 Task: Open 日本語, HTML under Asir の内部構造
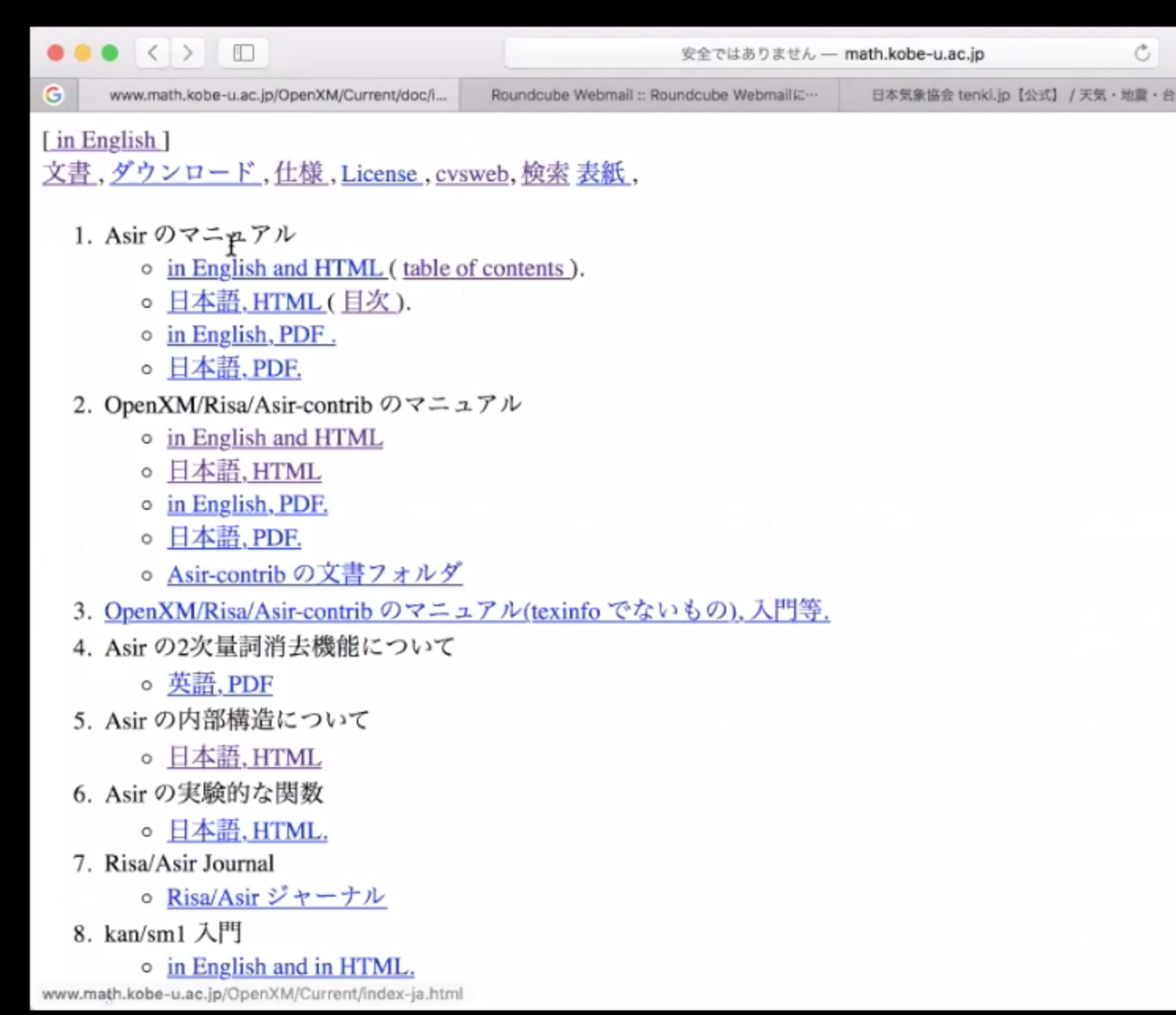(x=245, y=757)
